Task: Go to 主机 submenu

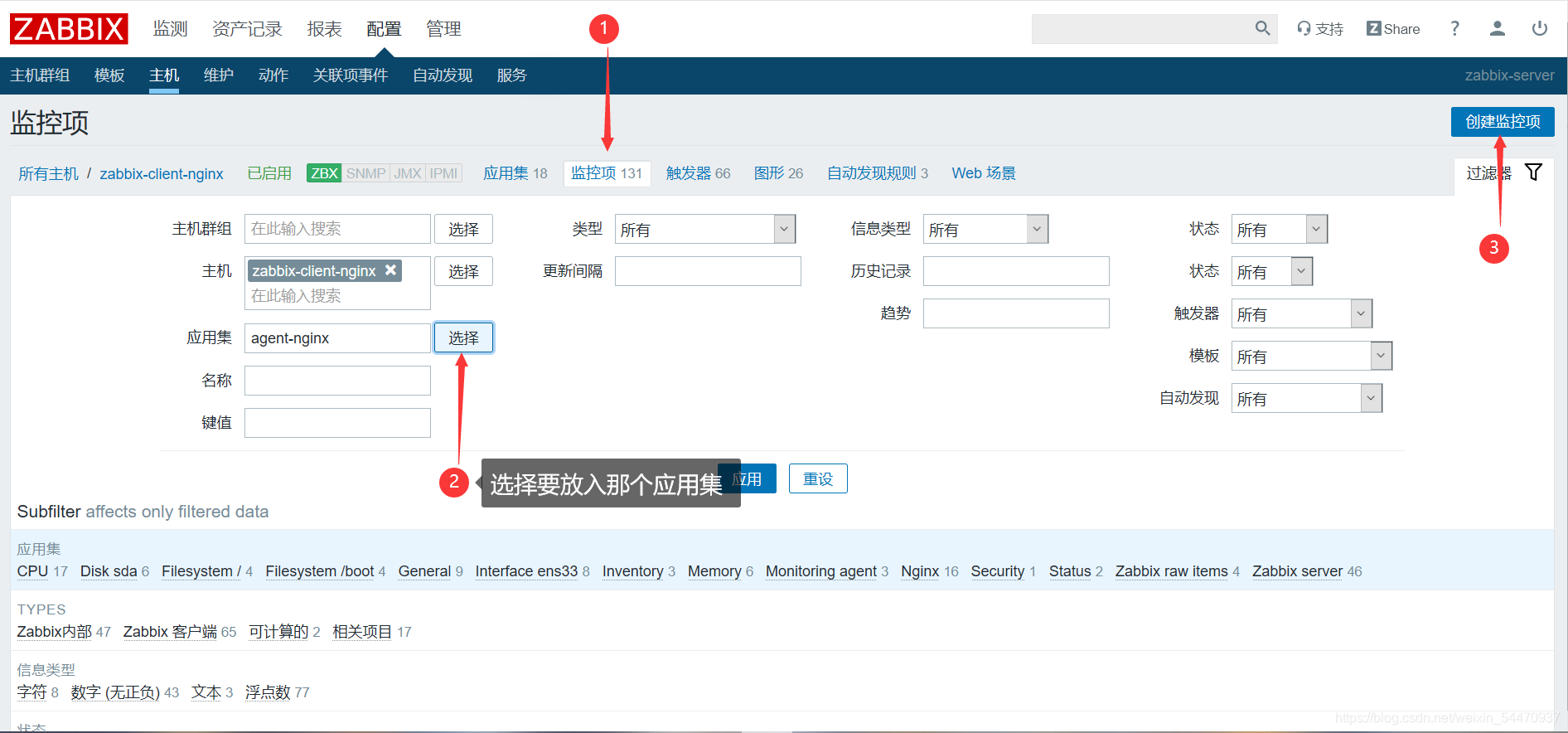Action: point(164,75)
